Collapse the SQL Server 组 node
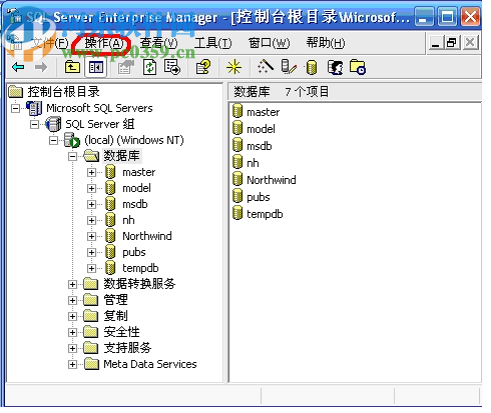Image resolution: width=491 pixels, height=413 pixels. tap(34, 125)
